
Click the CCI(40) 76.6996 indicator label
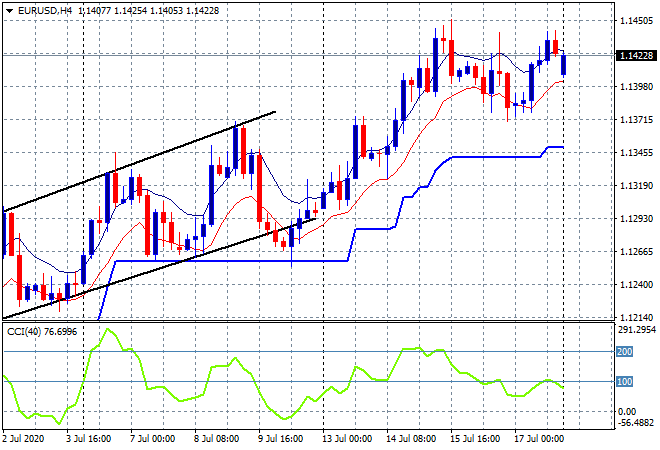point(42,332)
